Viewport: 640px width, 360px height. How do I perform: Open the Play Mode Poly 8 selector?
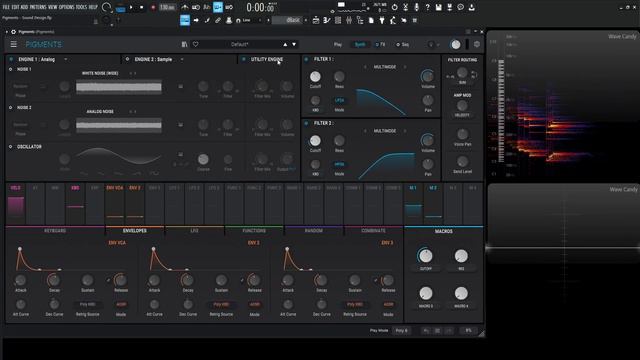pos(402,331)
